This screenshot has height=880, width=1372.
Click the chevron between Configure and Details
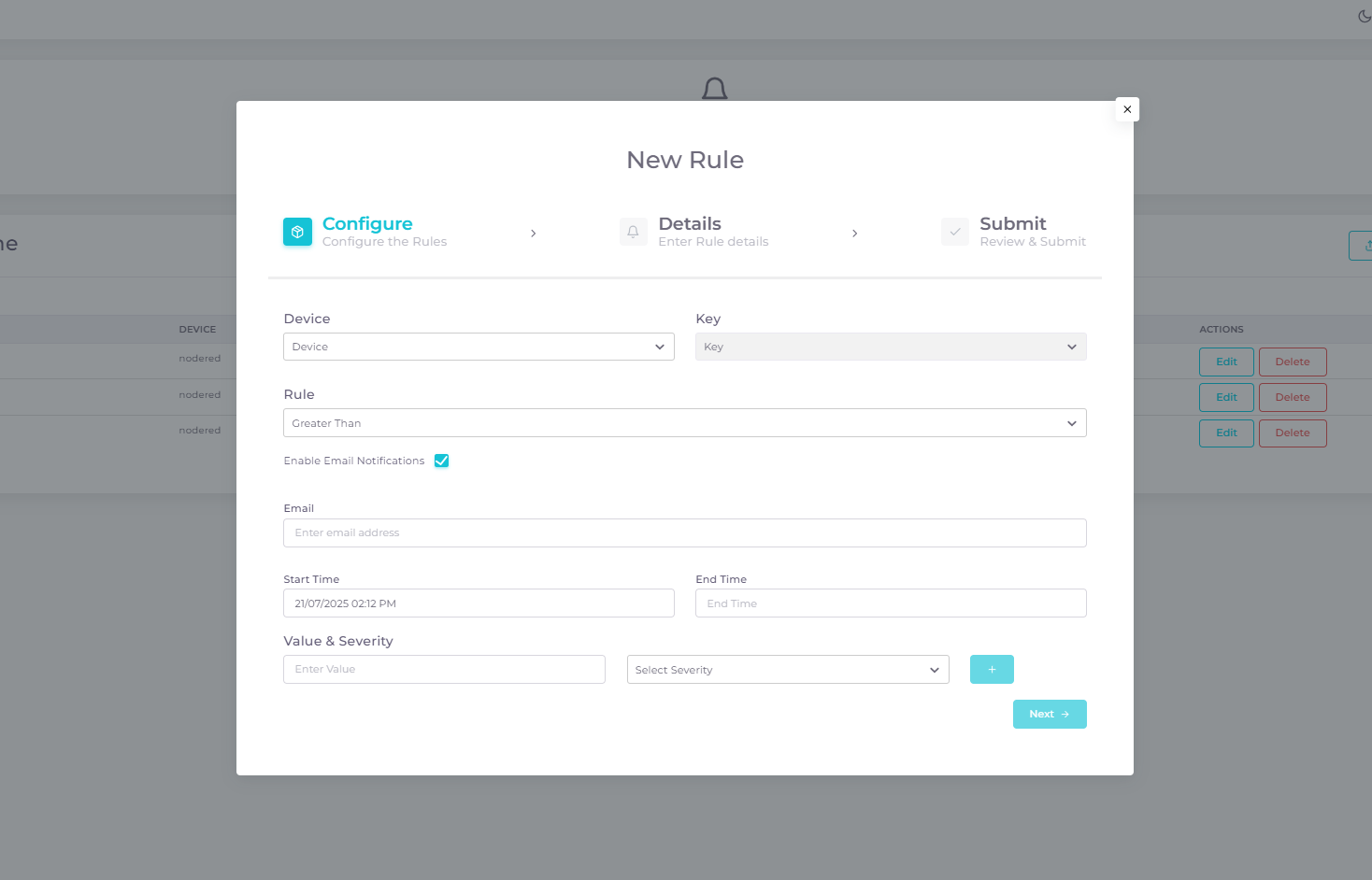click(534, 234)
